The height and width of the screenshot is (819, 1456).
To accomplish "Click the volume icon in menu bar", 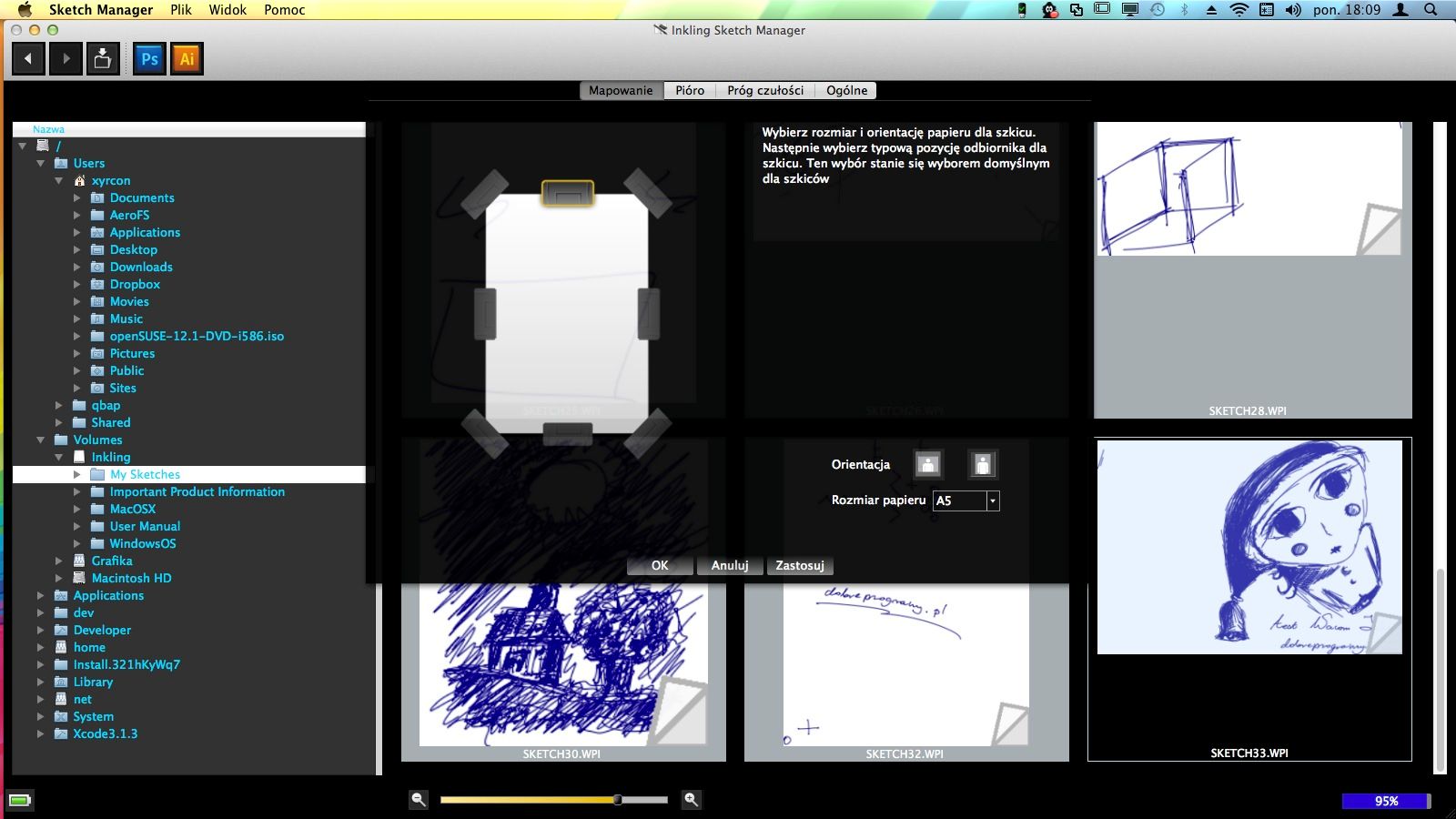I will pos(1293,10).
